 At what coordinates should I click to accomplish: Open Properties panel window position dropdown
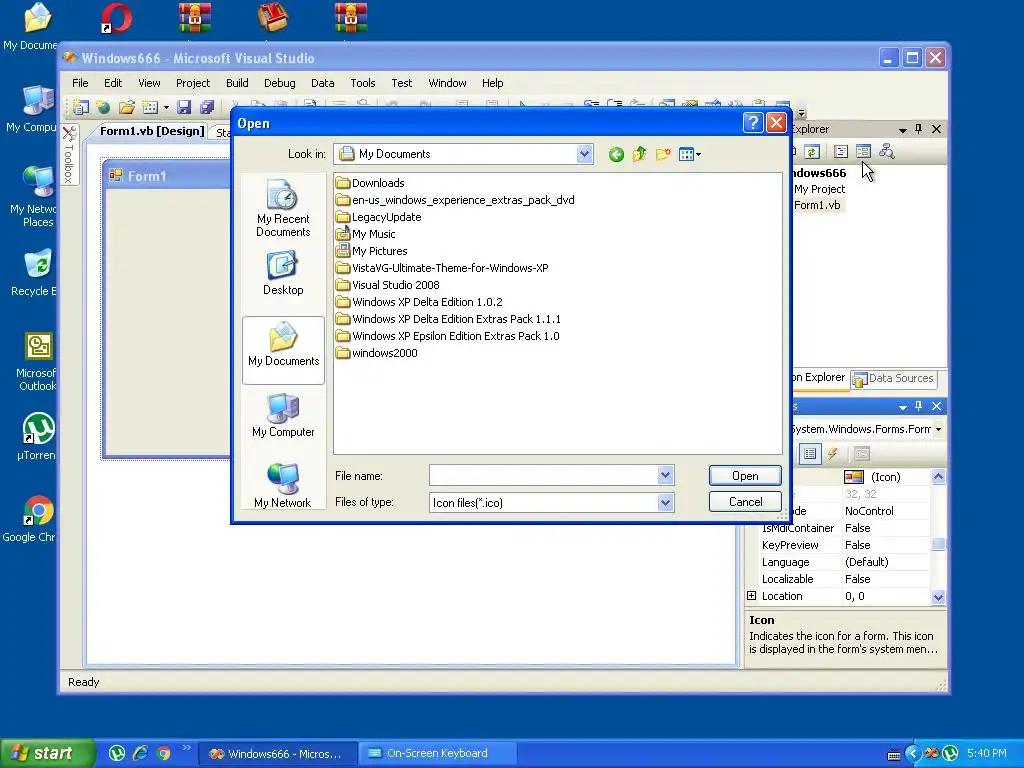pyautogui.click(x=903, y=407)
